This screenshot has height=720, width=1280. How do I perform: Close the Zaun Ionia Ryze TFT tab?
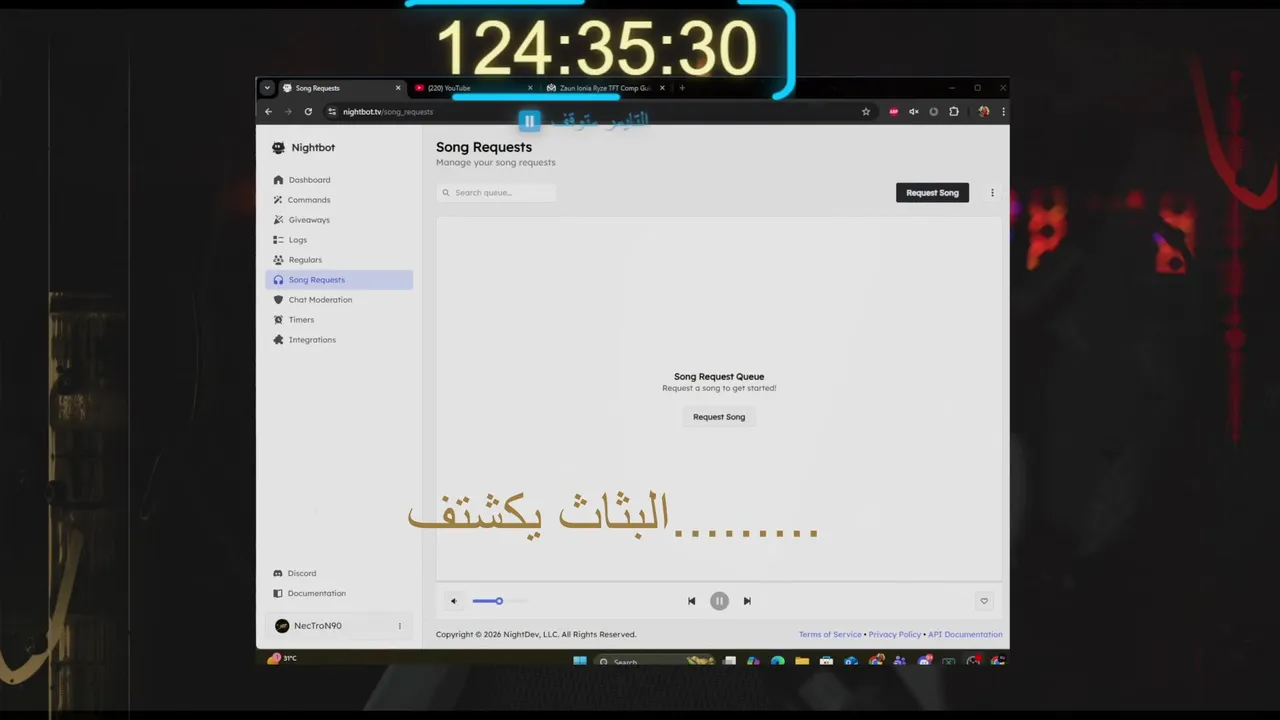pos(662,88)
